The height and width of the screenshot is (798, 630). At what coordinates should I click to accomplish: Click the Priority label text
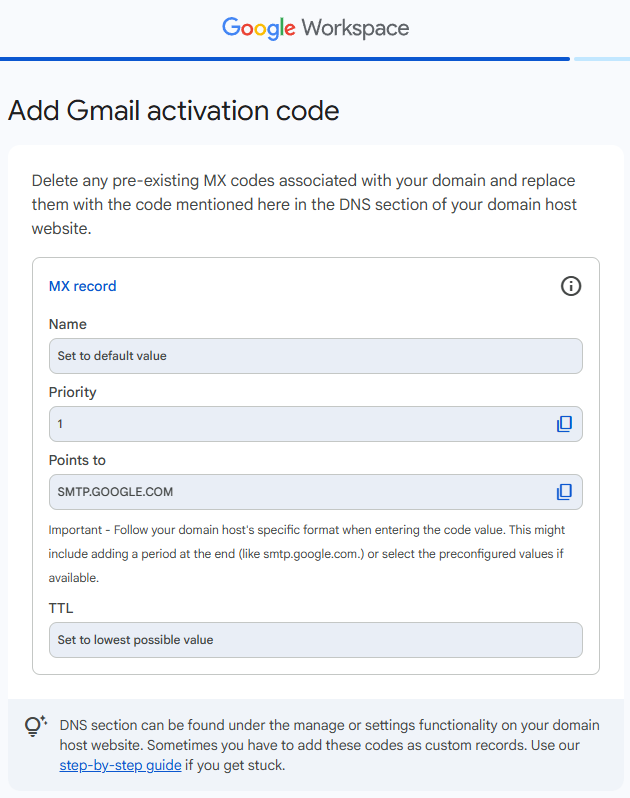pos(72,392)
